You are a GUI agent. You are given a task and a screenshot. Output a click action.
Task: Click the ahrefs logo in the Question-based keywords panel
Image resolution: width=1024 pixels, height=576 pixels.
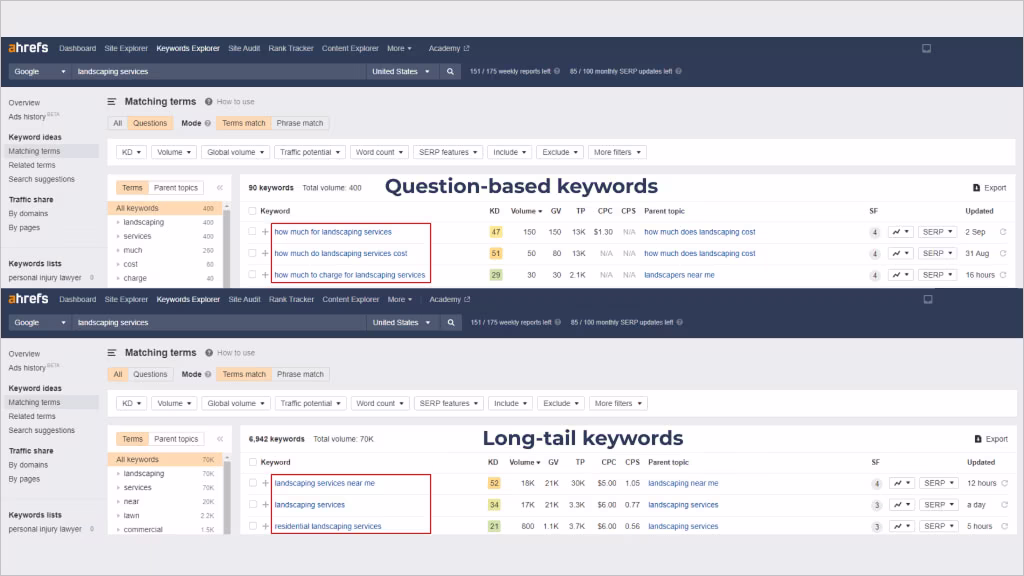28,48
